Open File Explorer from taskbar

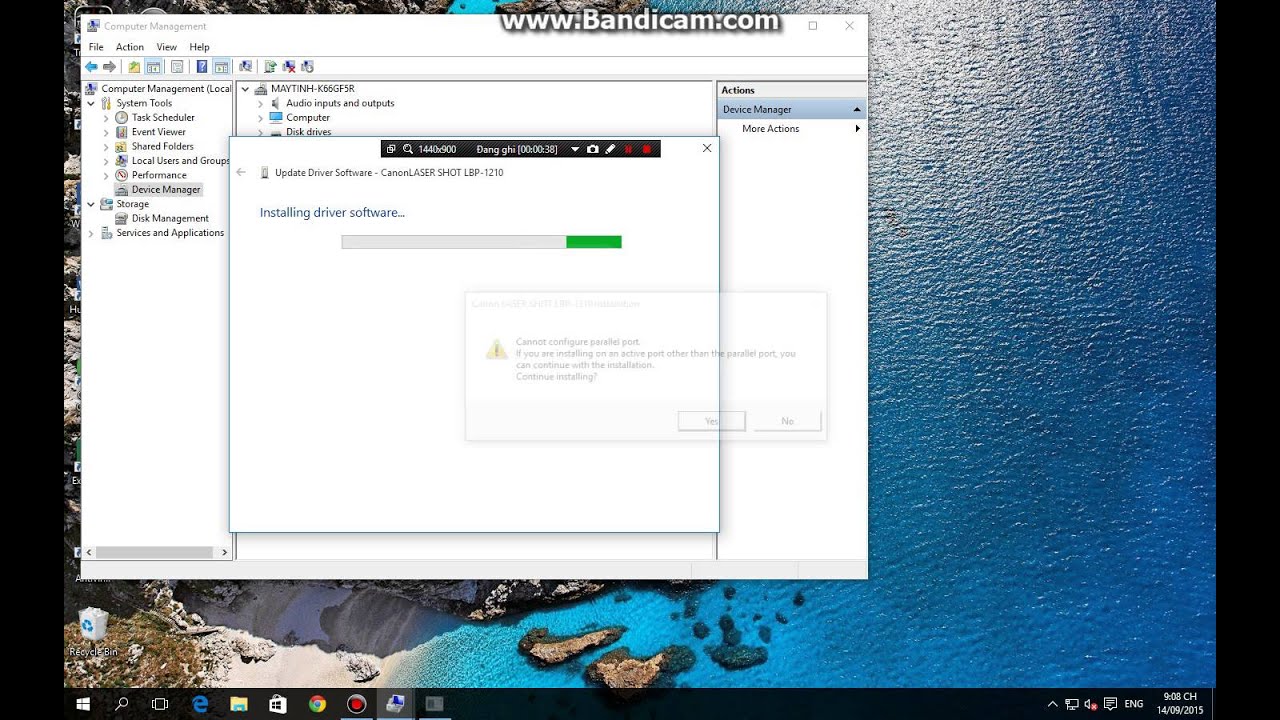239,704
